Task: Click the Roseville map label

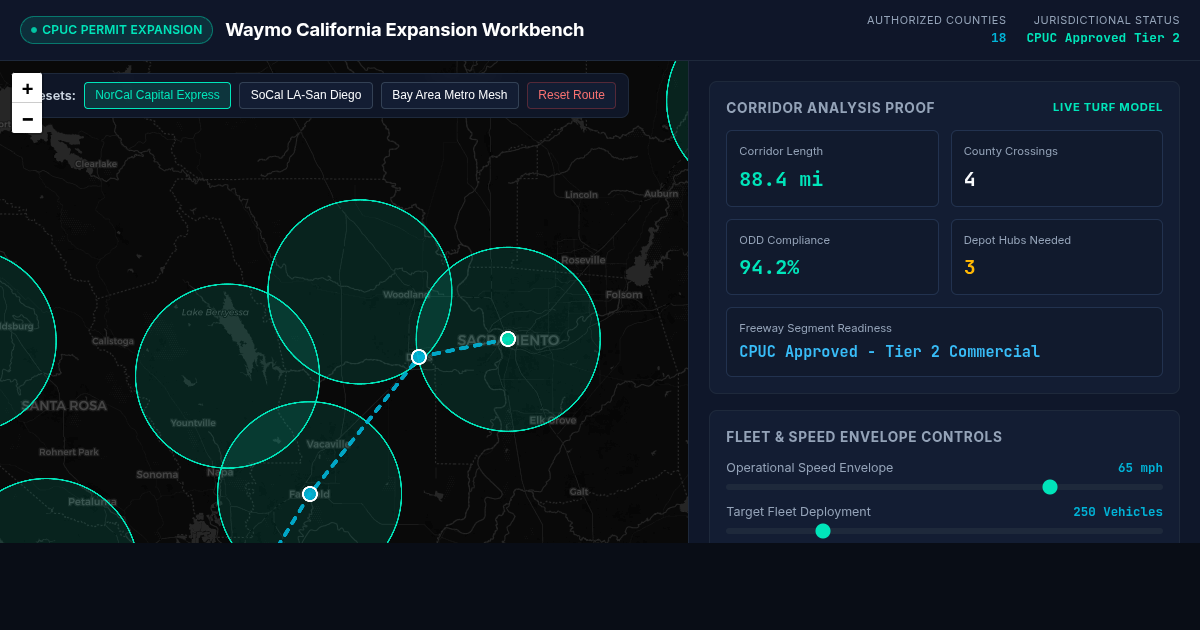Action: pyautogui.click(x=583, y=260)
